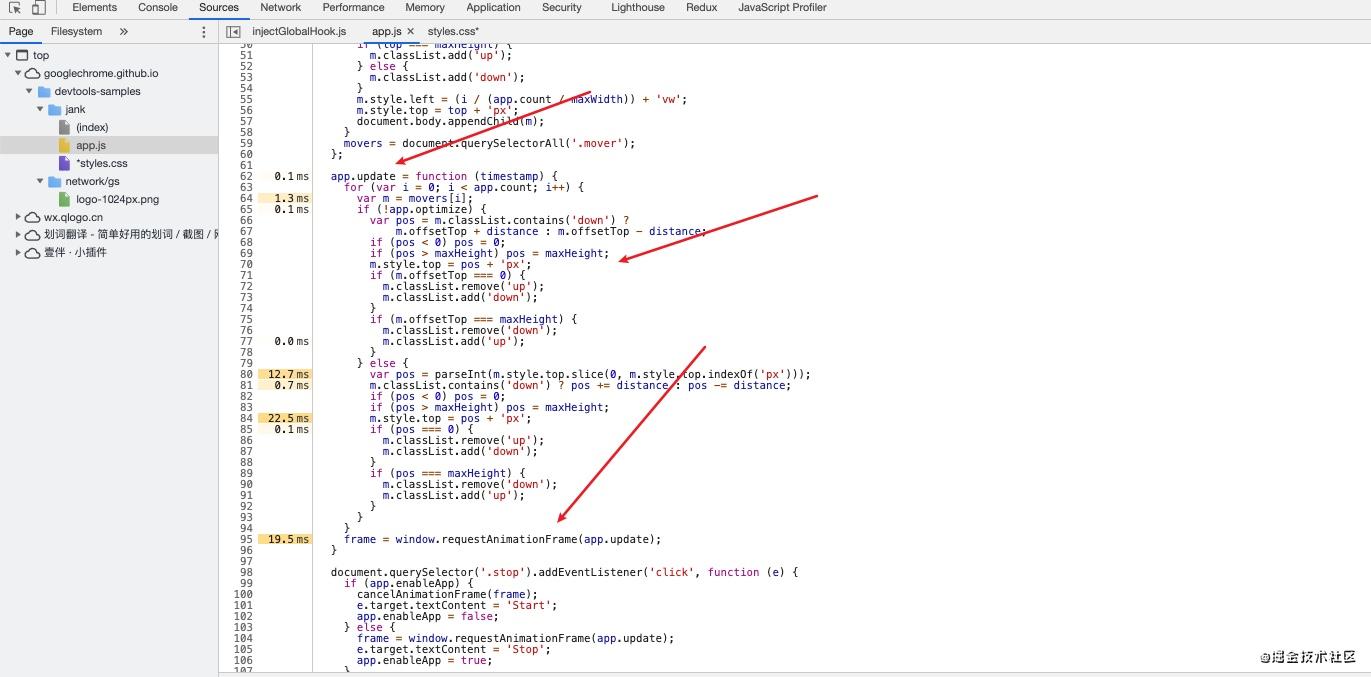Click line number 62 in the gutter
Image resolution: width=1371 pixels, height=677 pixels.
tap(246, 177)
